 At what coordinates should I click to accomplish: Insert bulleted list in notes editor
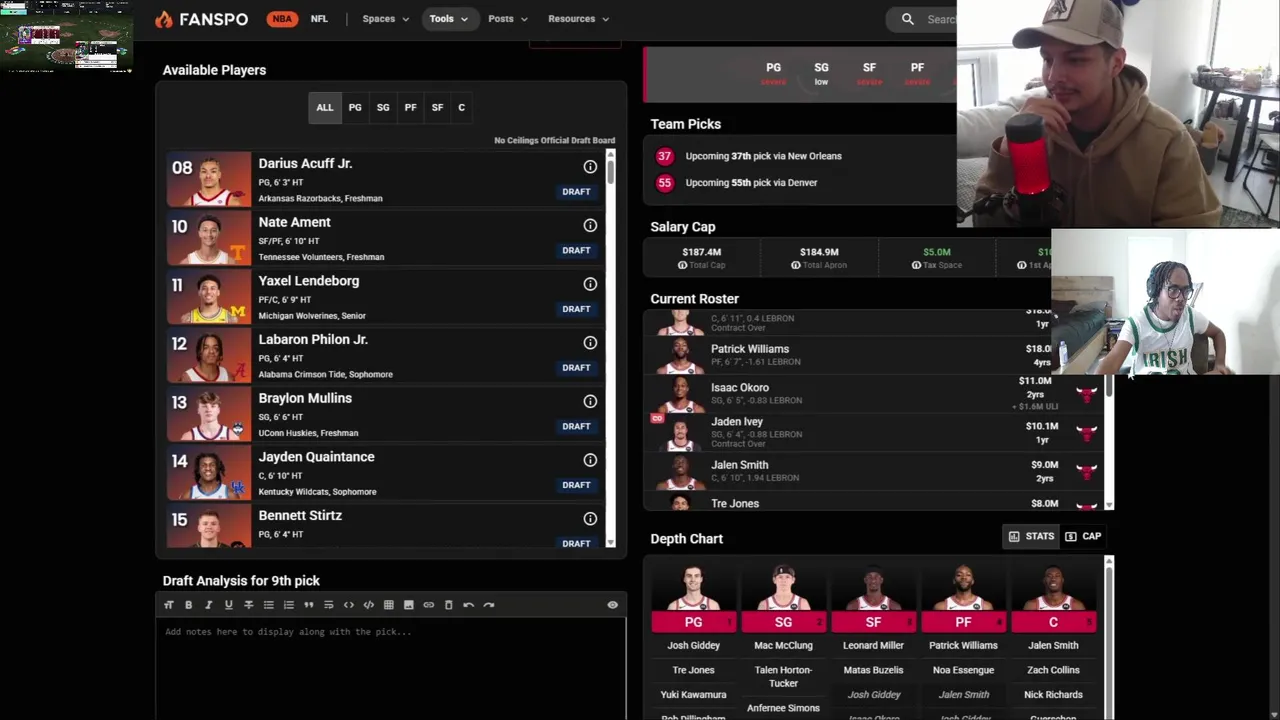pyautogui.click(x=268, y=605)
